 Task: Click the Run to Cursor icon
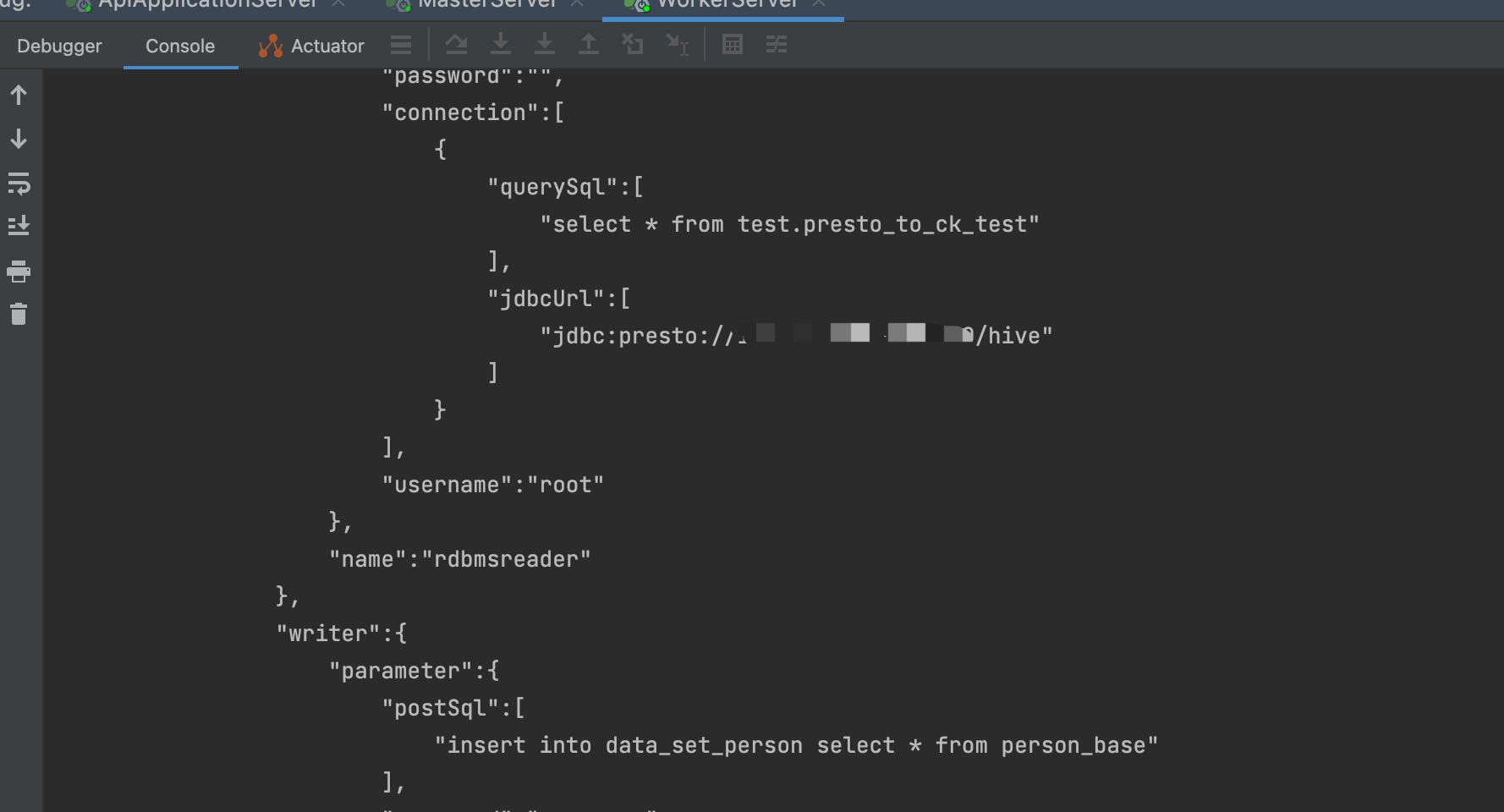[x=677, y=44]
